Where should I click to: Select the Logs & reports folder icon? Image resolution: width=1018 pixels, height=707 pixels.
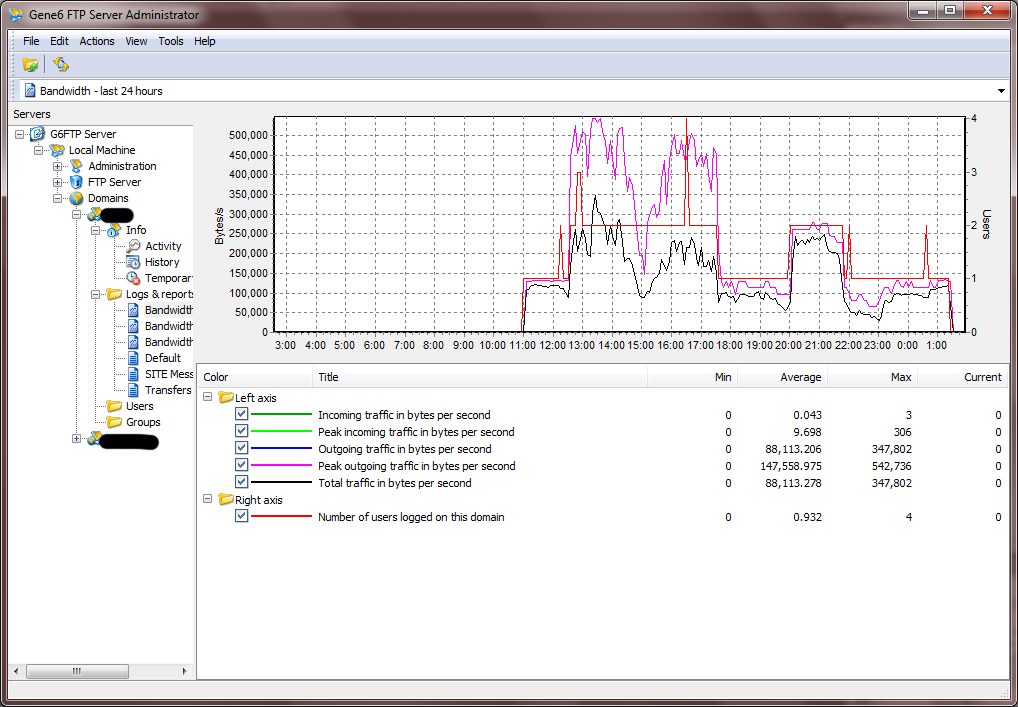click(114, 294)
